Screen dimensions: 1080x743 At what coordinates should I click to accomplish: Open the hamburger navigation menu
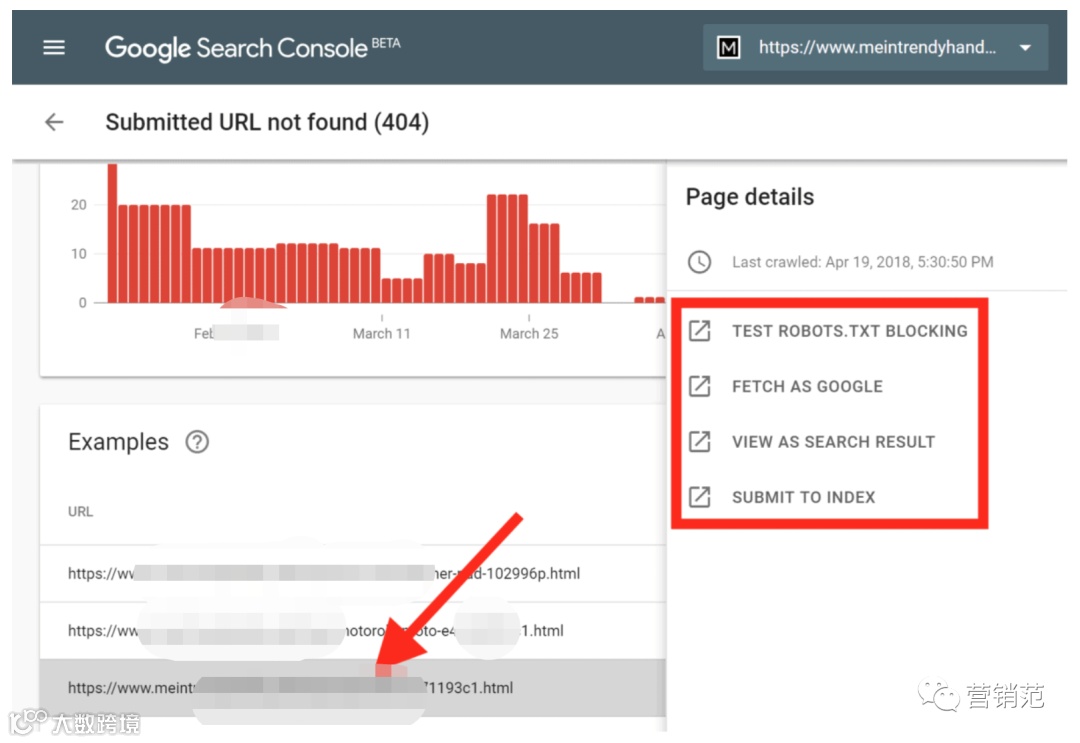(x=54, y=48)
